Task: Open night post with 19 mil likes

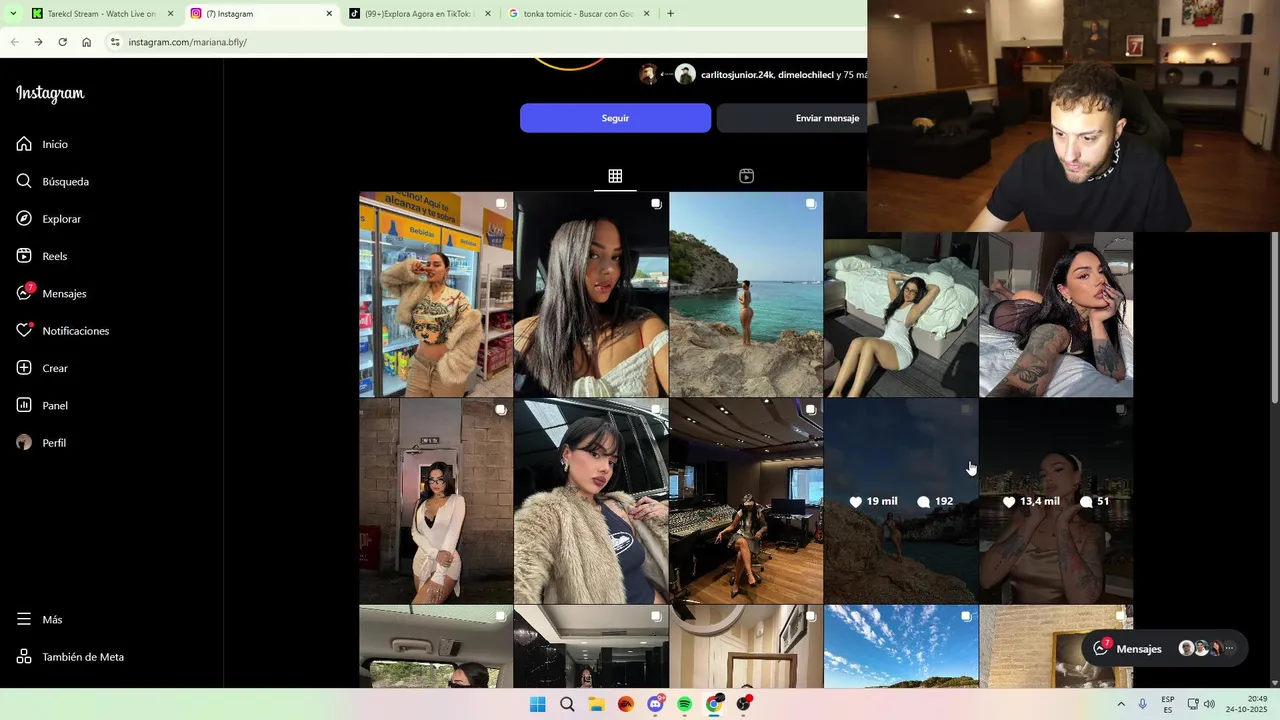Action: point(901,501)
